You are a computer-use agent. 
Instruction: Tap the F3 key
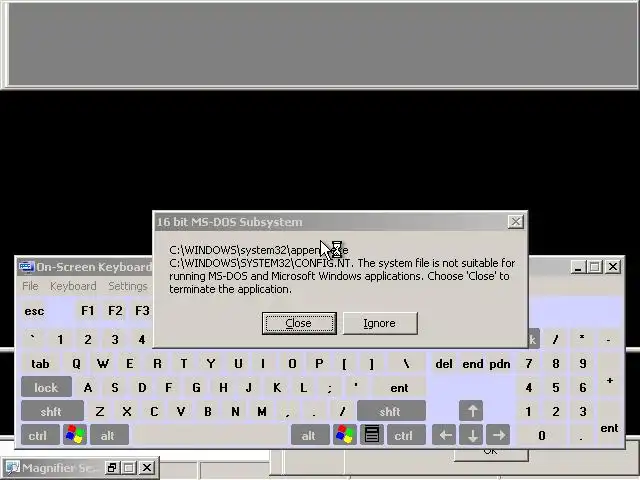tap(142, 311)
